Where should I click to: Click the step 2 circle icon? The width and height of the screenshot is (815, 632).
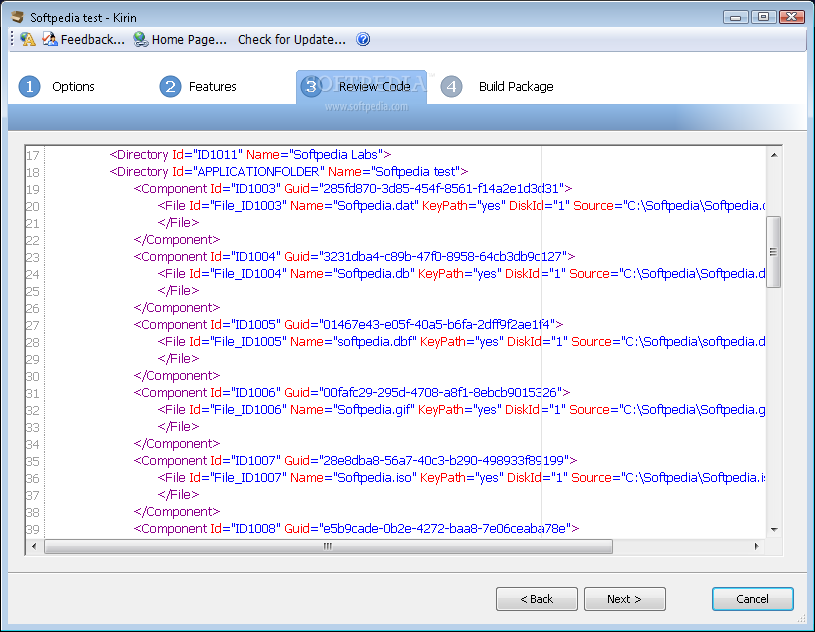[x=170, y=86]
